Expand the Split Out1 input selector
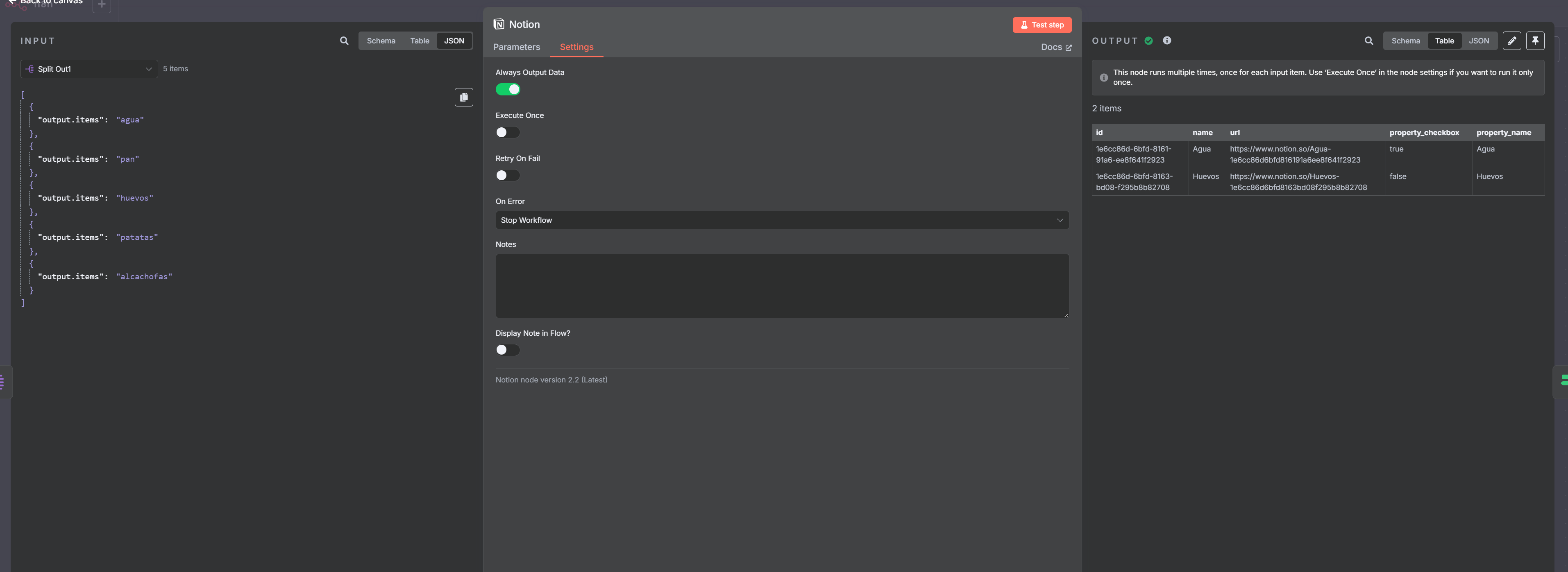Screen dimensions: 1568x572 [x=89, y=69]
